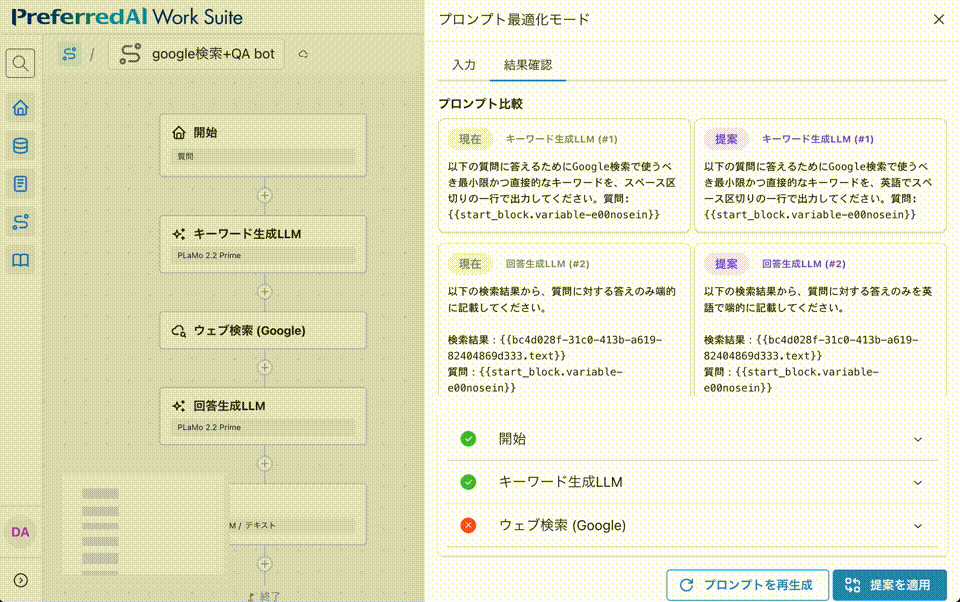This screenshot has width=960, height=602.
Task: Click the green check icon next to 開始
Action: 469,437
